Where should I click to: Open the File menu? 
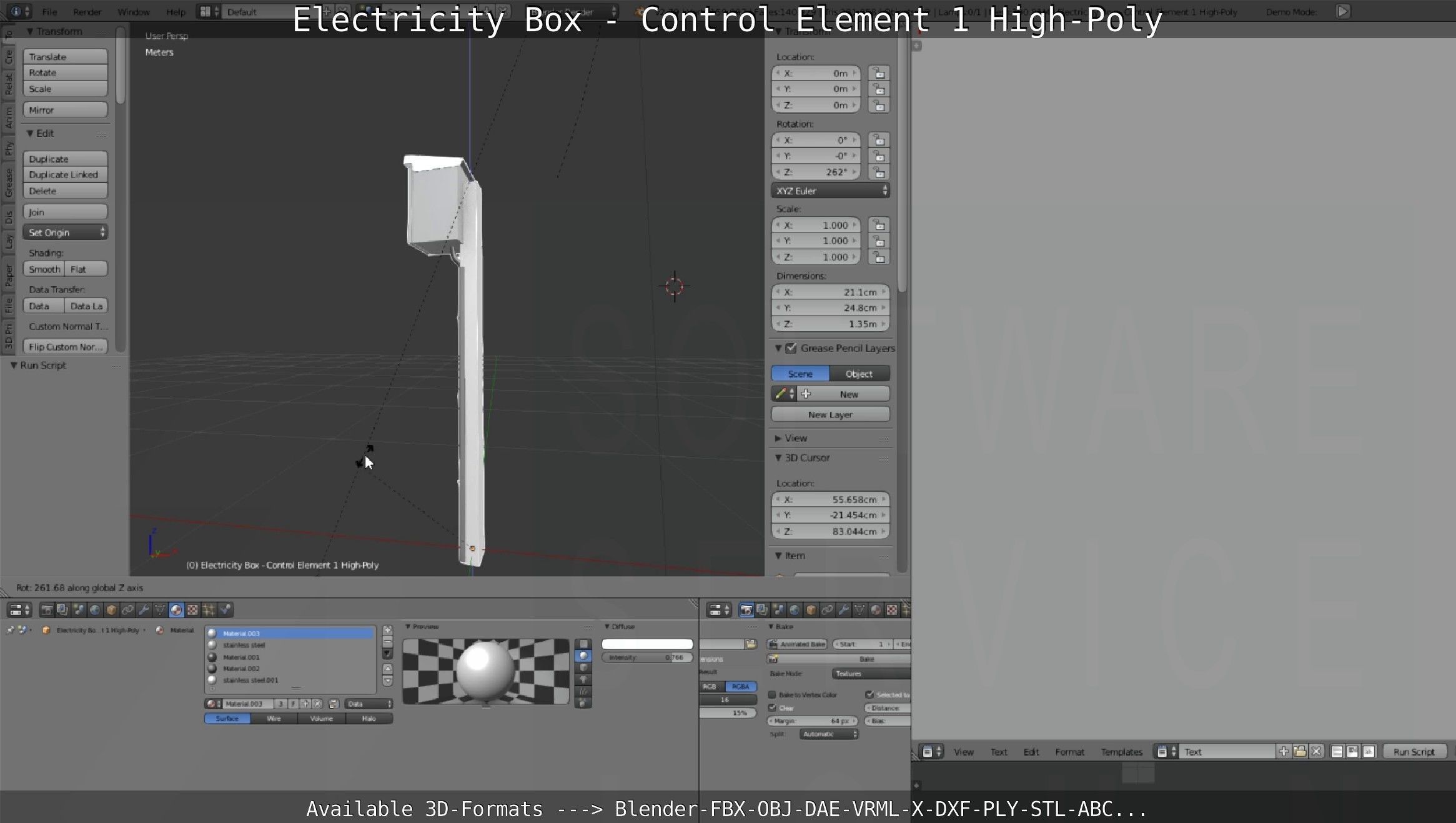coord(49,12)
